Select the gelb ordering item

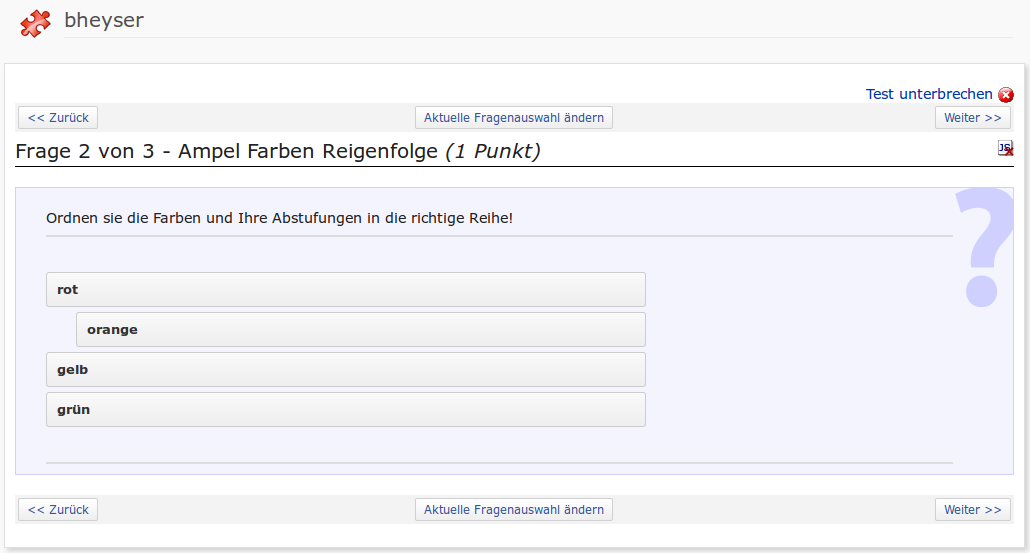[345, 370]
